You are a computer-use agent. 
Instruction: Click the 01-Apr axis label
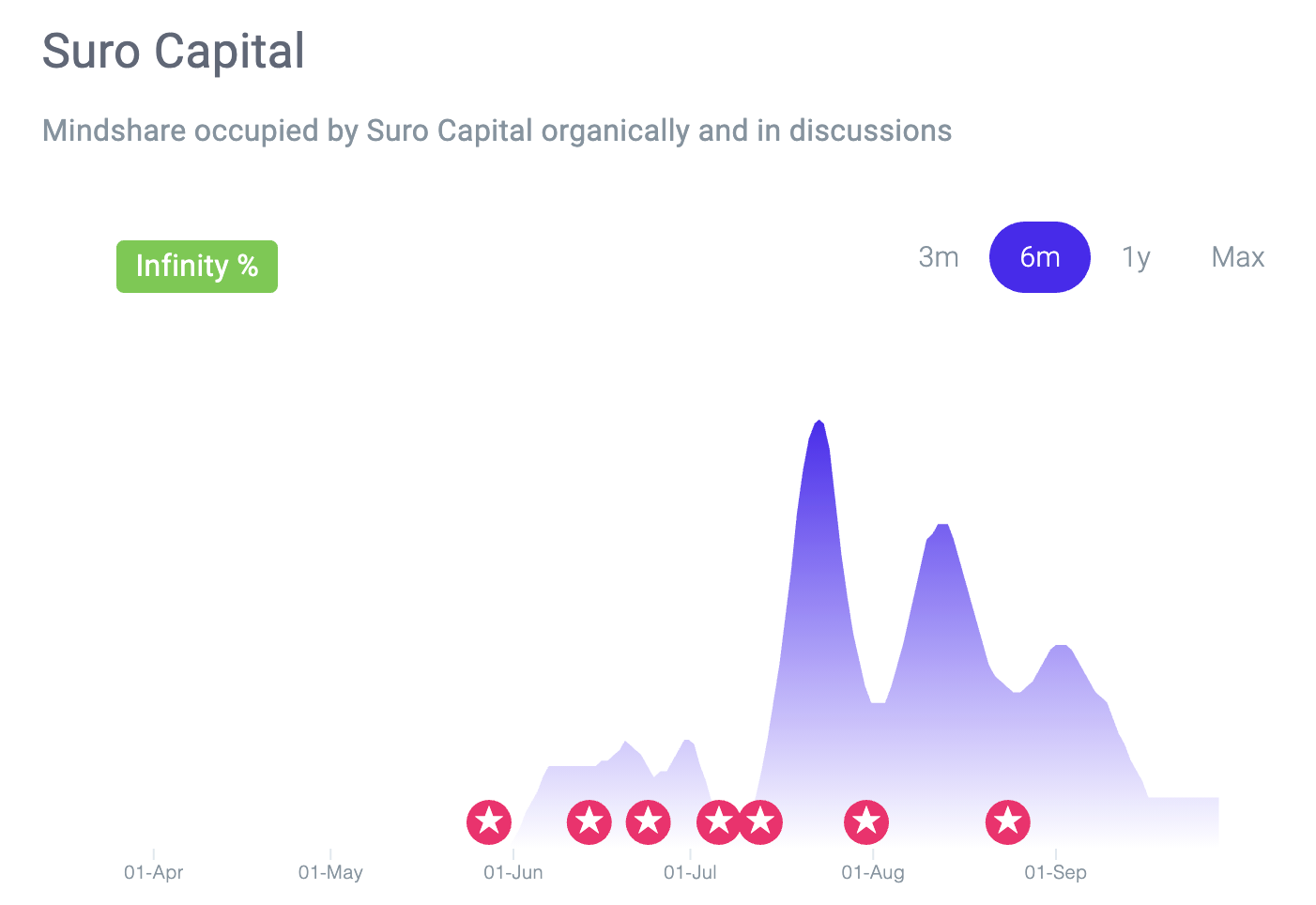point(154,872)
